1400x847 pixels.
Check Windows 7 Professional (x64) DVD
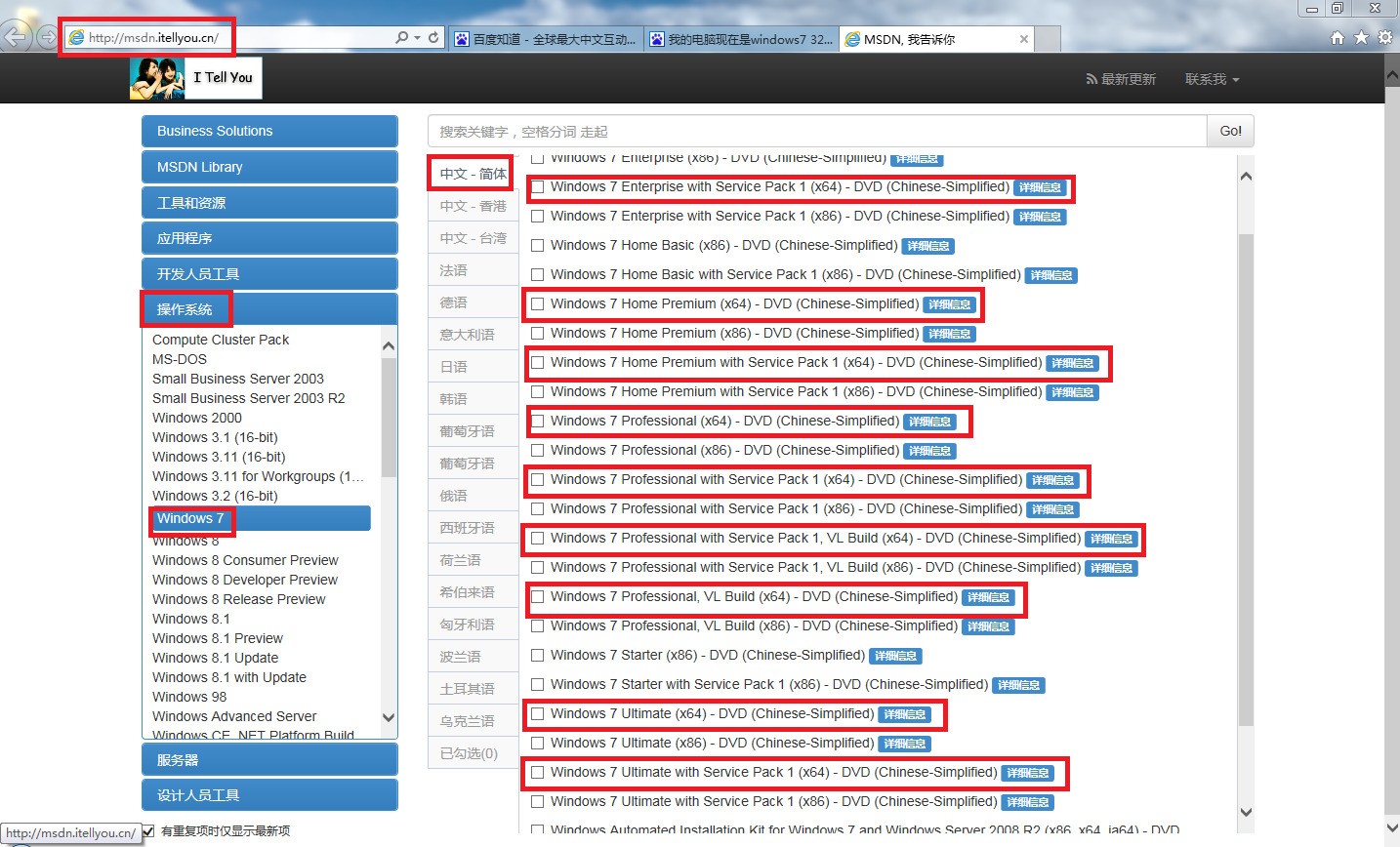pos(537,422)
